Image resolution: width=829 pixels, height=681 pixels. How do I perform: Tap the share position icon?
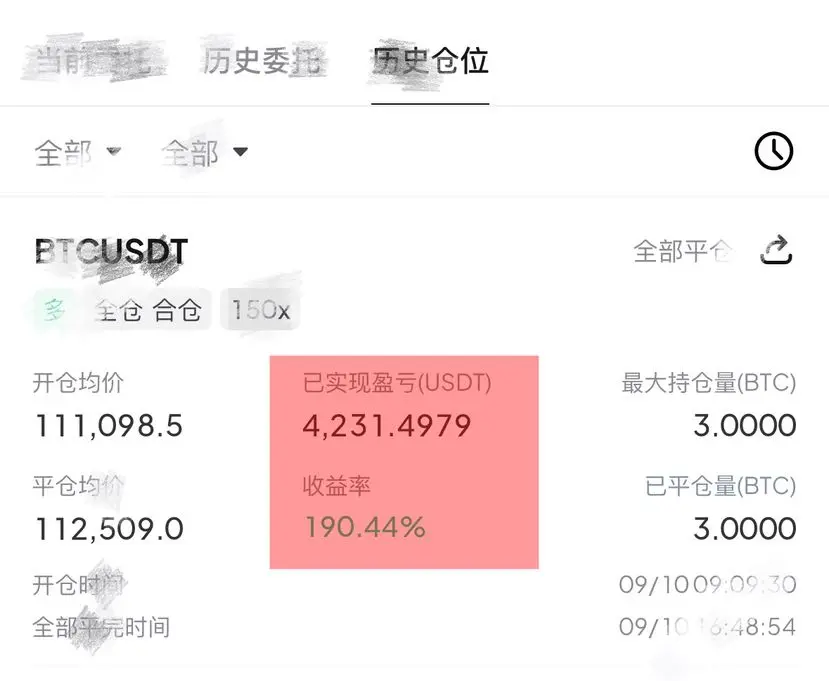click(776, 250)
